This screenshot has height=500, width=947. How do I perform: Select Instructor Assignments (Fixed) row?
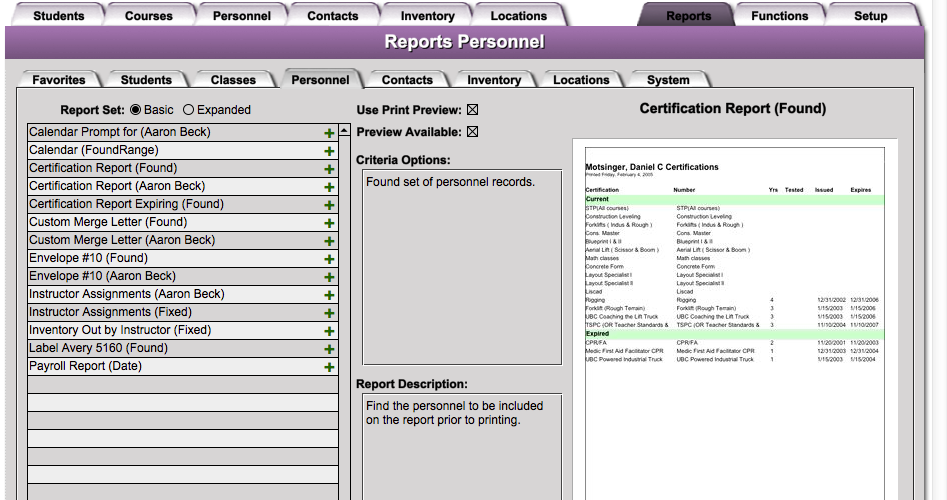click(x=182, y=312)
